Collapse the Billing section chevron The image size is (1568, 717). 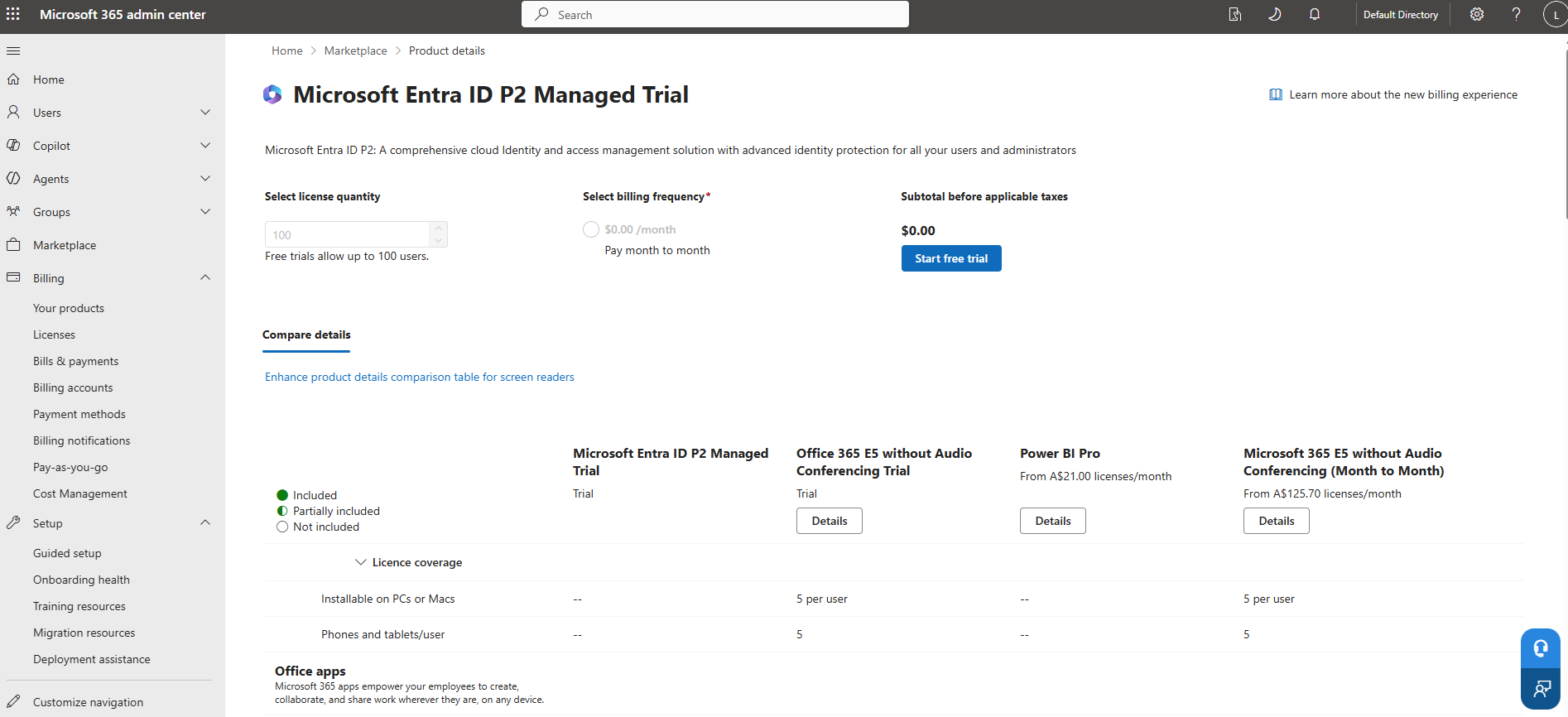(205, 277)
